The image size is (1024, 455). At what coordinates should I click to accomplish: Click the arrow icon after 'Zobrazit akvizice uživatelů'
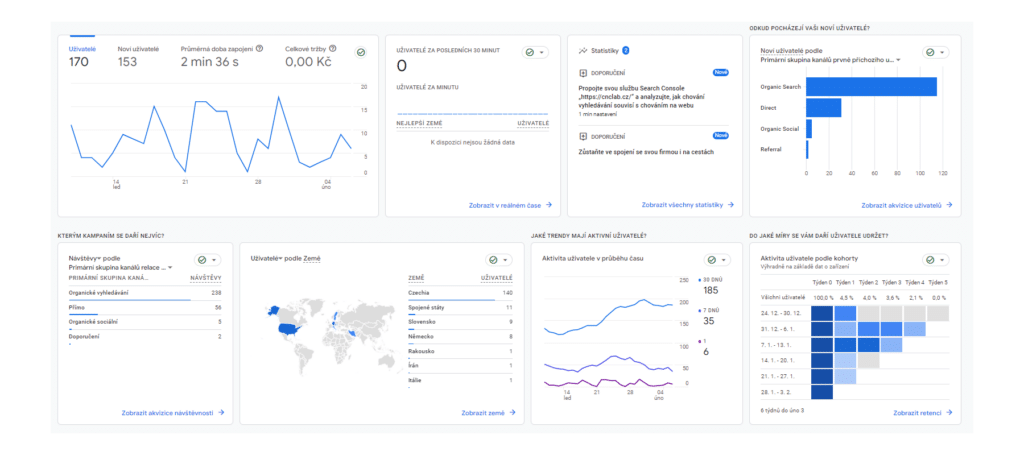[949, 205]
